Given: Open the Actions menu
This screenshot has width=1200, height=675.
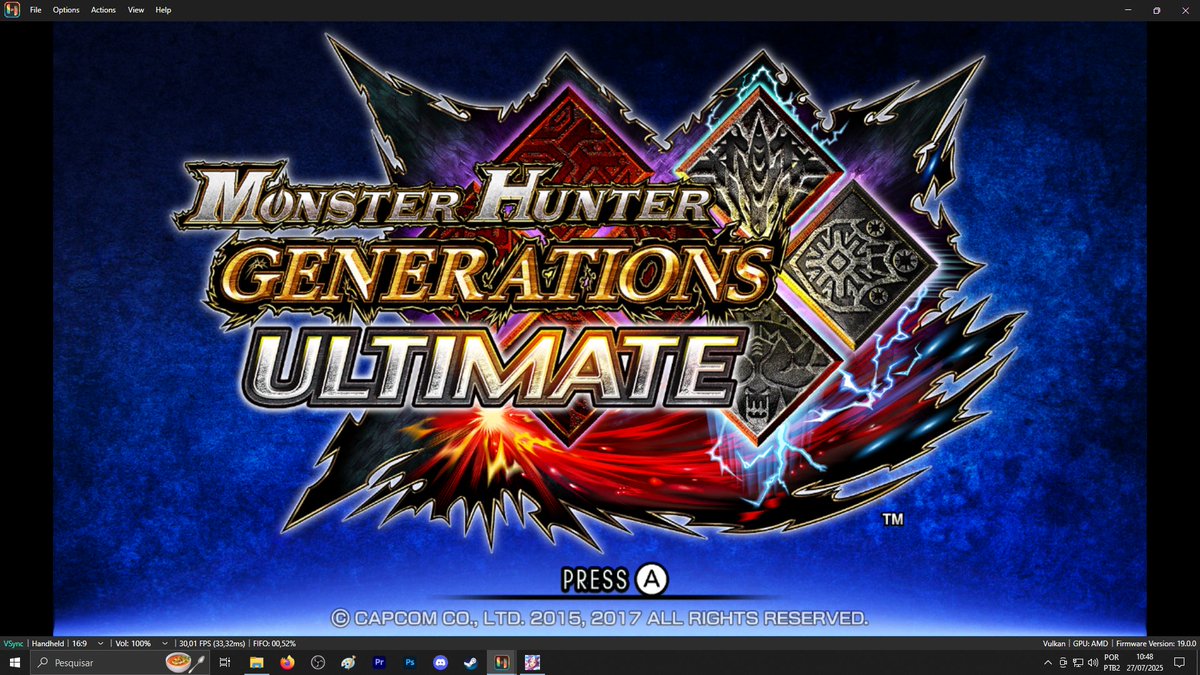Looking at the screenshot, I should click(x=103, y=10).
